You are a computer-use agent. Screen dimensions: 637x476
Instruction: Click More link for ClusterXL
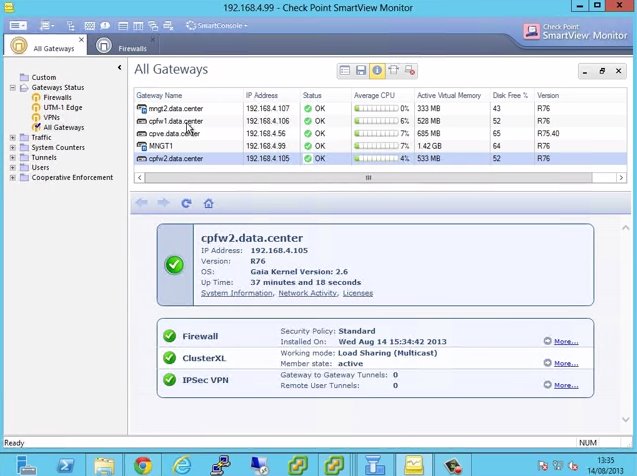click(566, 363)
